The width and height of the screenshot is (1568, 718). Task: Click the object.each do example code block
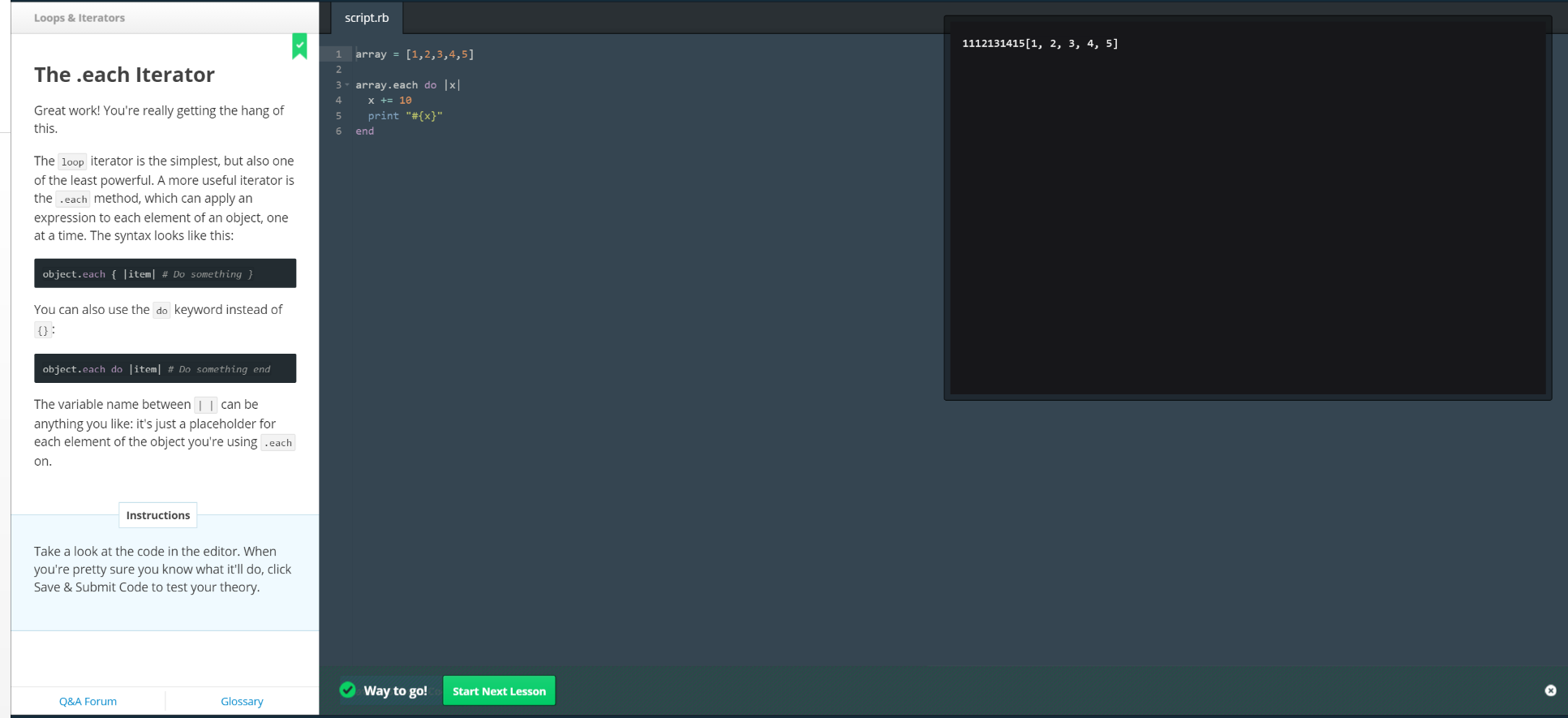165,368
